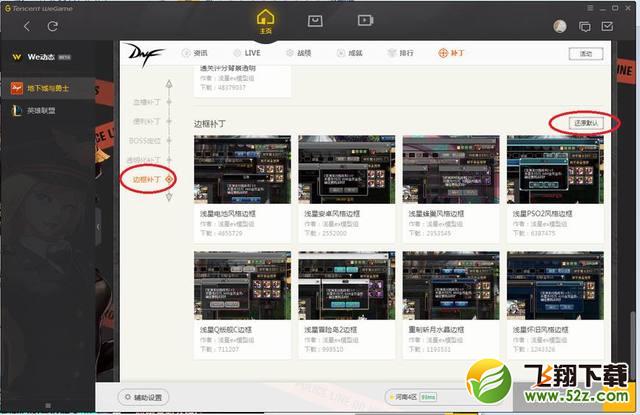
Task: Switch to the 成就 tab
Action: [x=350, y=53]
